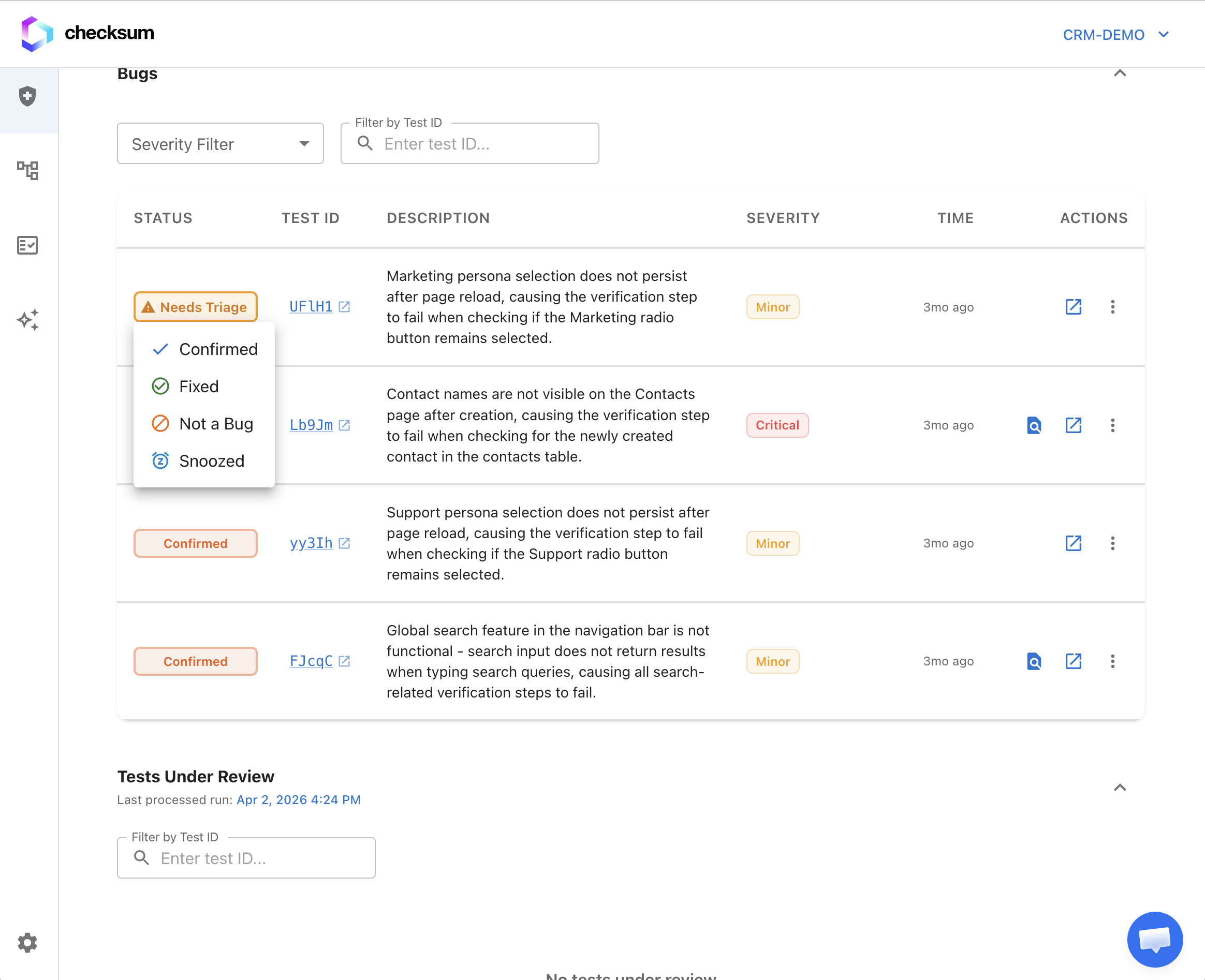Viewport: 1205px width, 980px height.
Task: Click the "Apr 2, 2026 4:24 PM" run link
Action: (298, 799)
